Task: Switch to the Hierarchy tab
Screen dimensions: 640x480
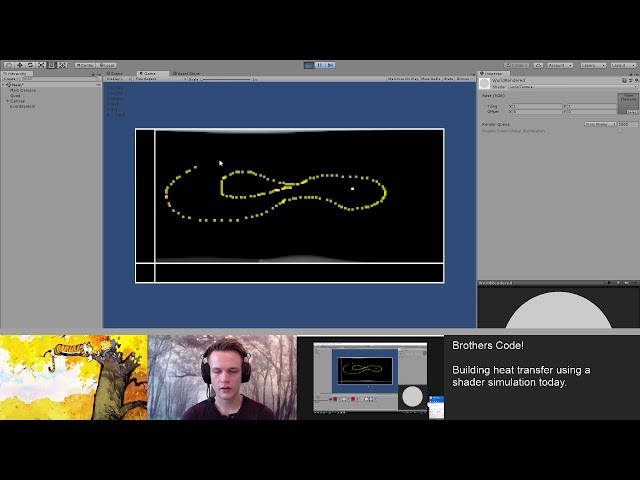Action: click(18, 73)
